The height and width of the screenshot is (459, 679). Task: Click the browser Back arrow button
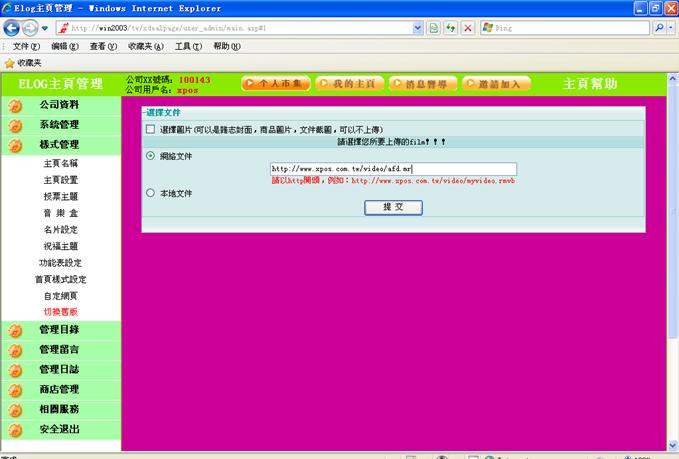pyautogui.click(x=13, y=28)
